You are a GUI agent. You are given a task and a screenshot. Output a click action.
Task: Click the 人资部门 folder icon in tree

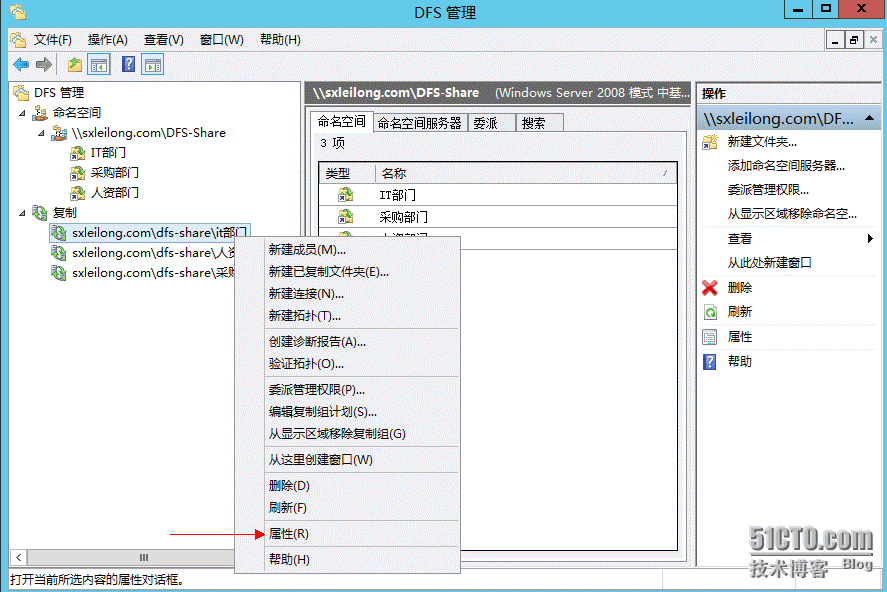click(77, 193)
